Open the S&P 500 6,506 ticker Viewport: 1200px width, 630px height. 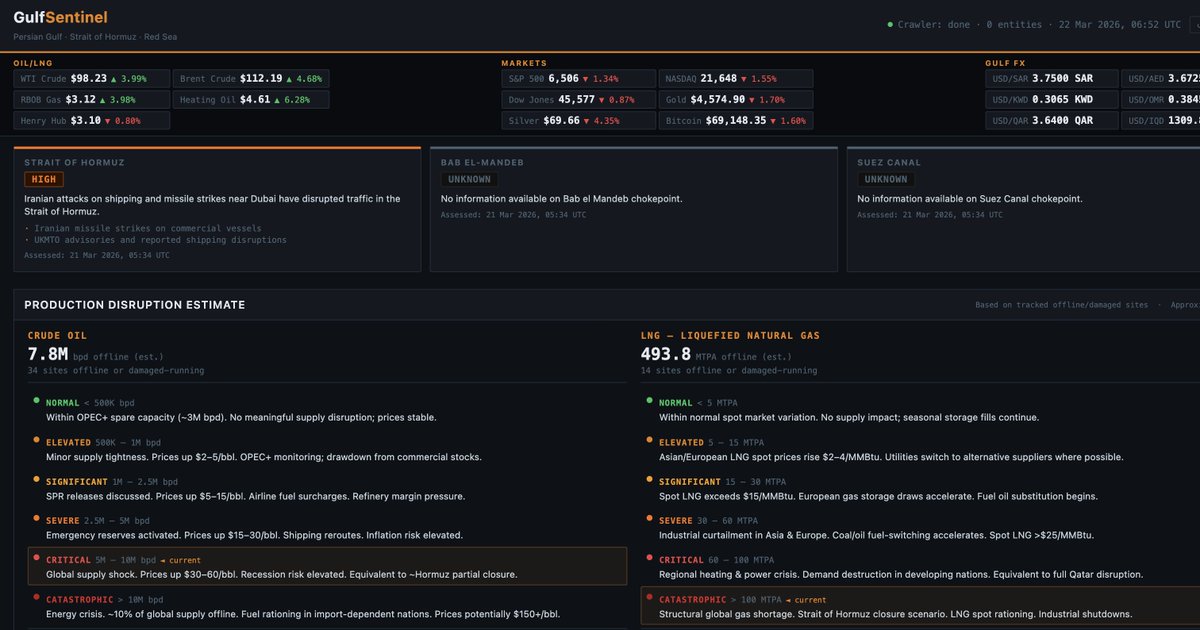click(x=578, y=78)
